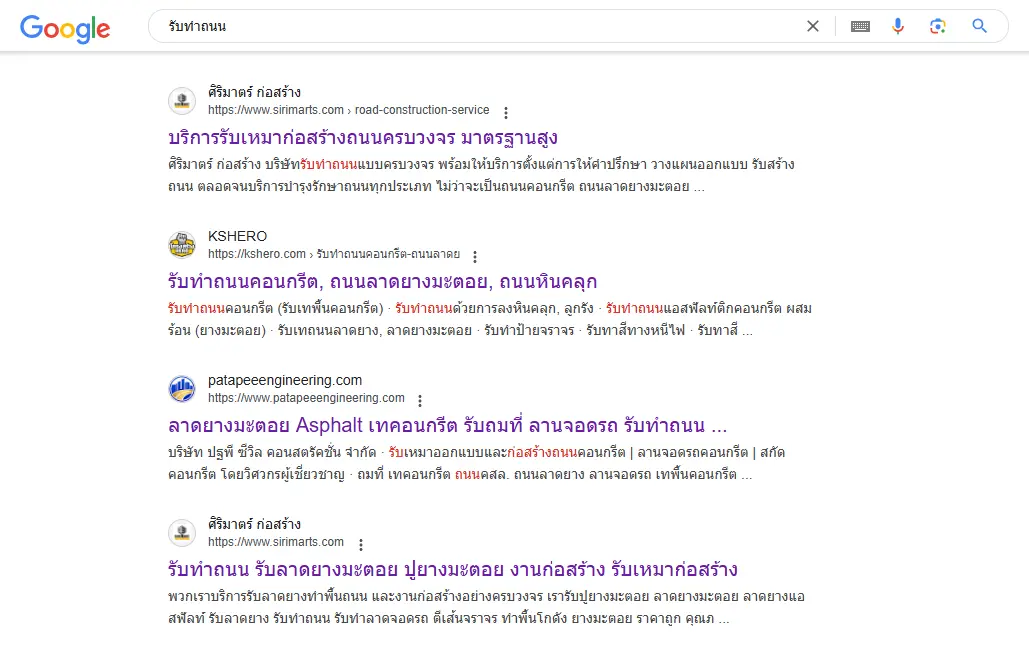The image size is (1029, 660).
Task: Click the patapeeengineering.com site name
Action: tap(285, 380)
